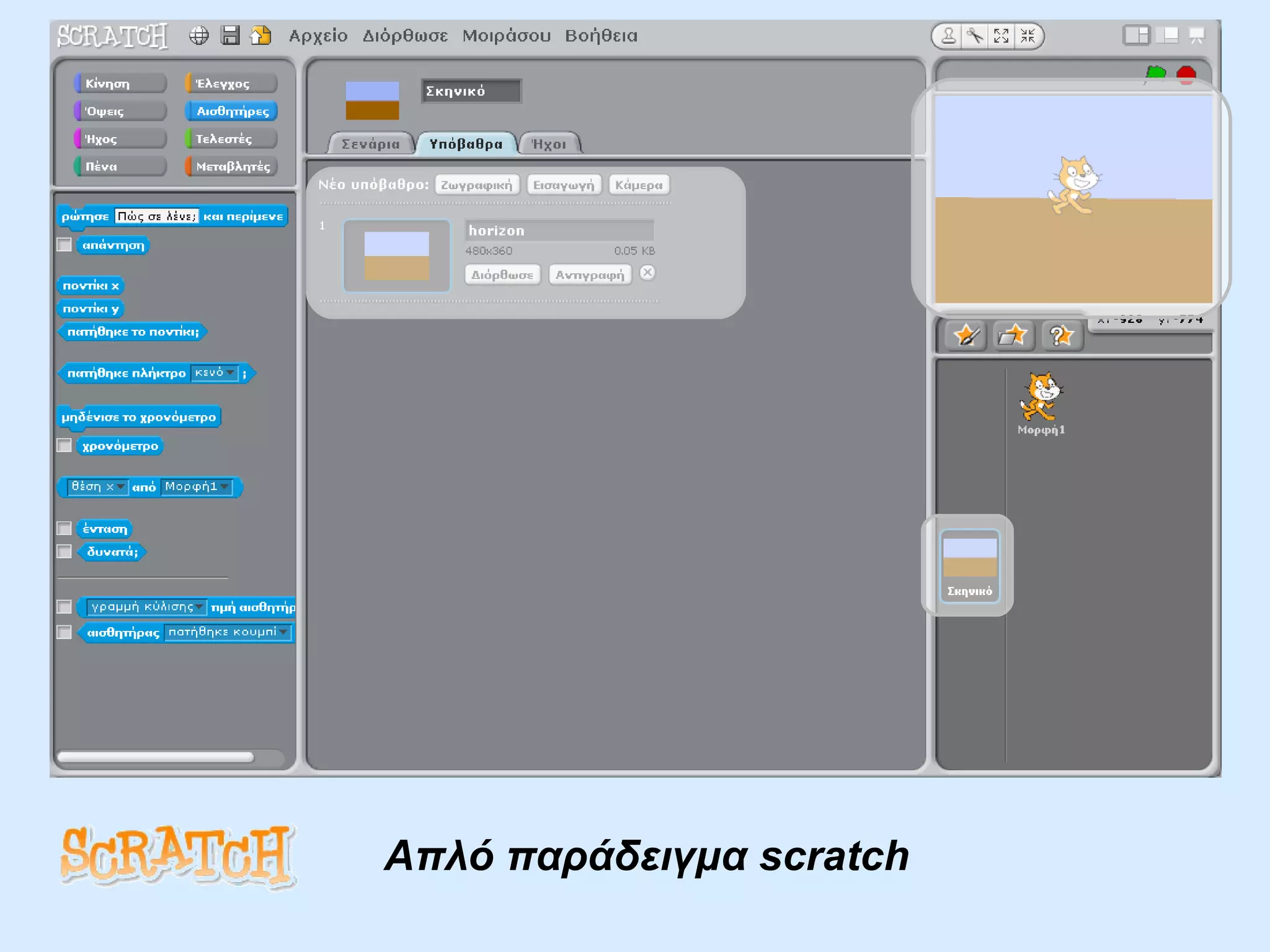Select the Σκηνικό stage thumbnail

[x=970, y=565]
